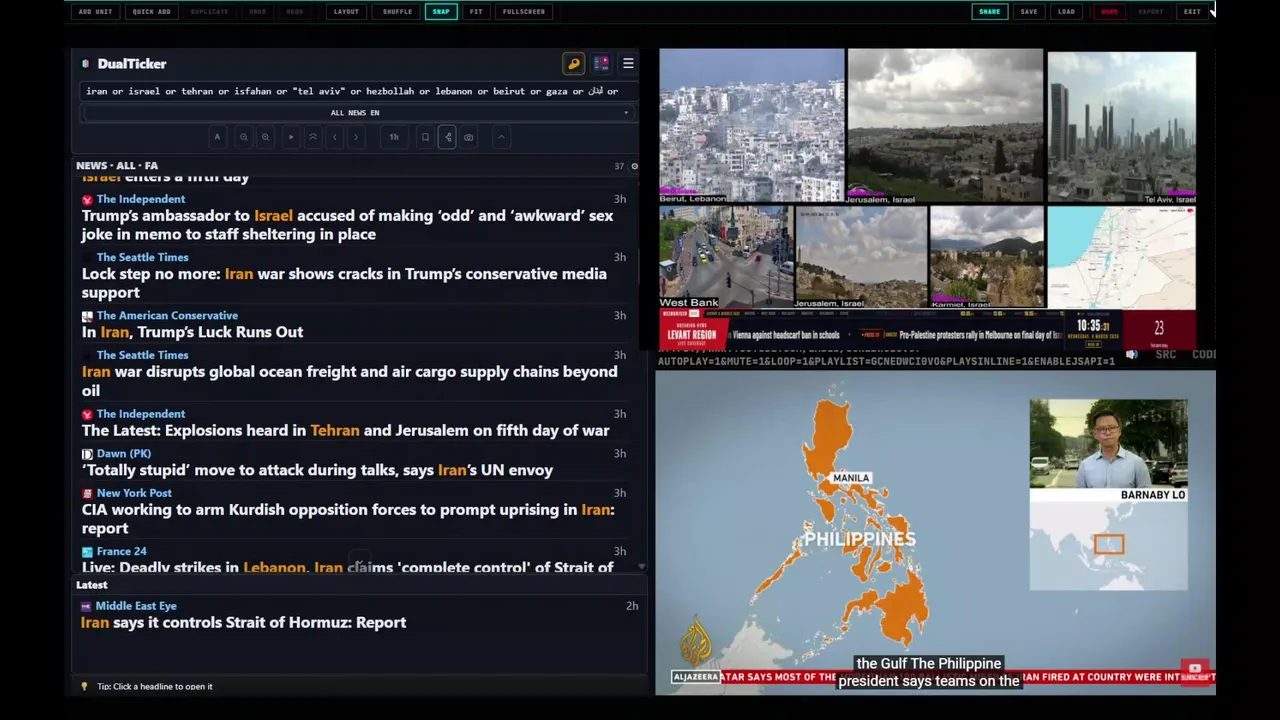
Task: Click the play ticker button
Action: 291,137
